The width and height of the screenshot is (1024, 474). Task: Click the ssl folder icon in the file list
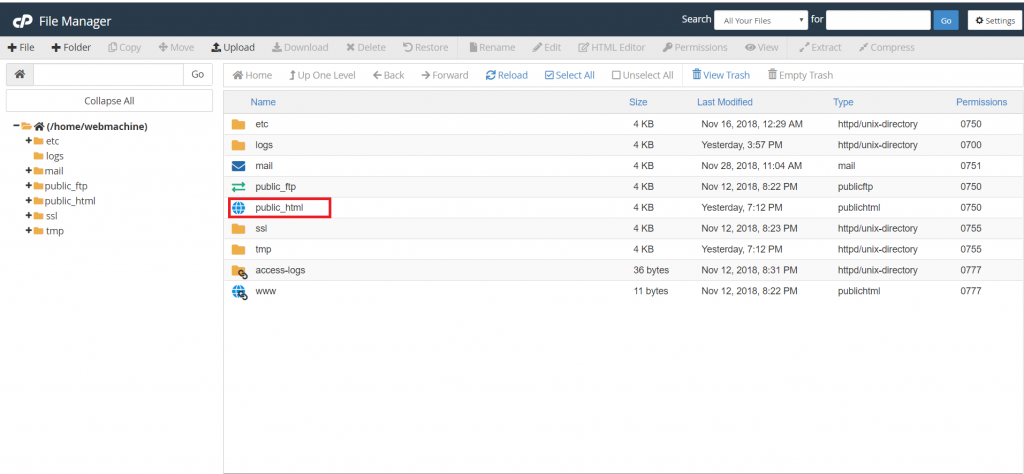(x=238, y=229)
